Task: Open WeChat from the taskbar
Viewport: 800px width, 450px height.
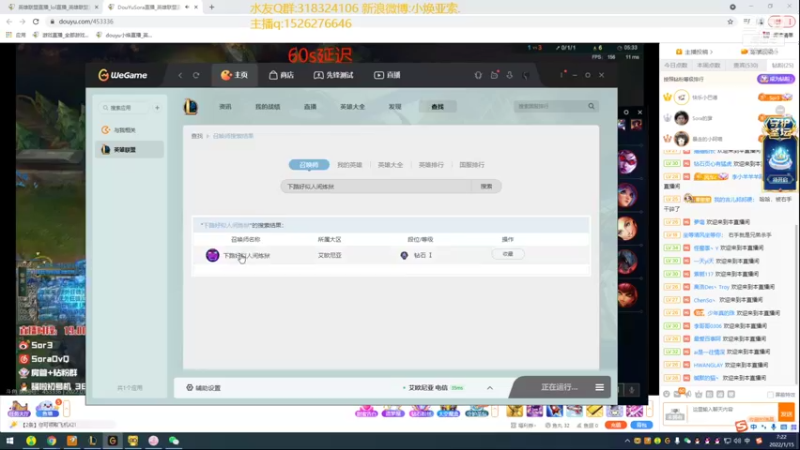Action: click(174, 441)
